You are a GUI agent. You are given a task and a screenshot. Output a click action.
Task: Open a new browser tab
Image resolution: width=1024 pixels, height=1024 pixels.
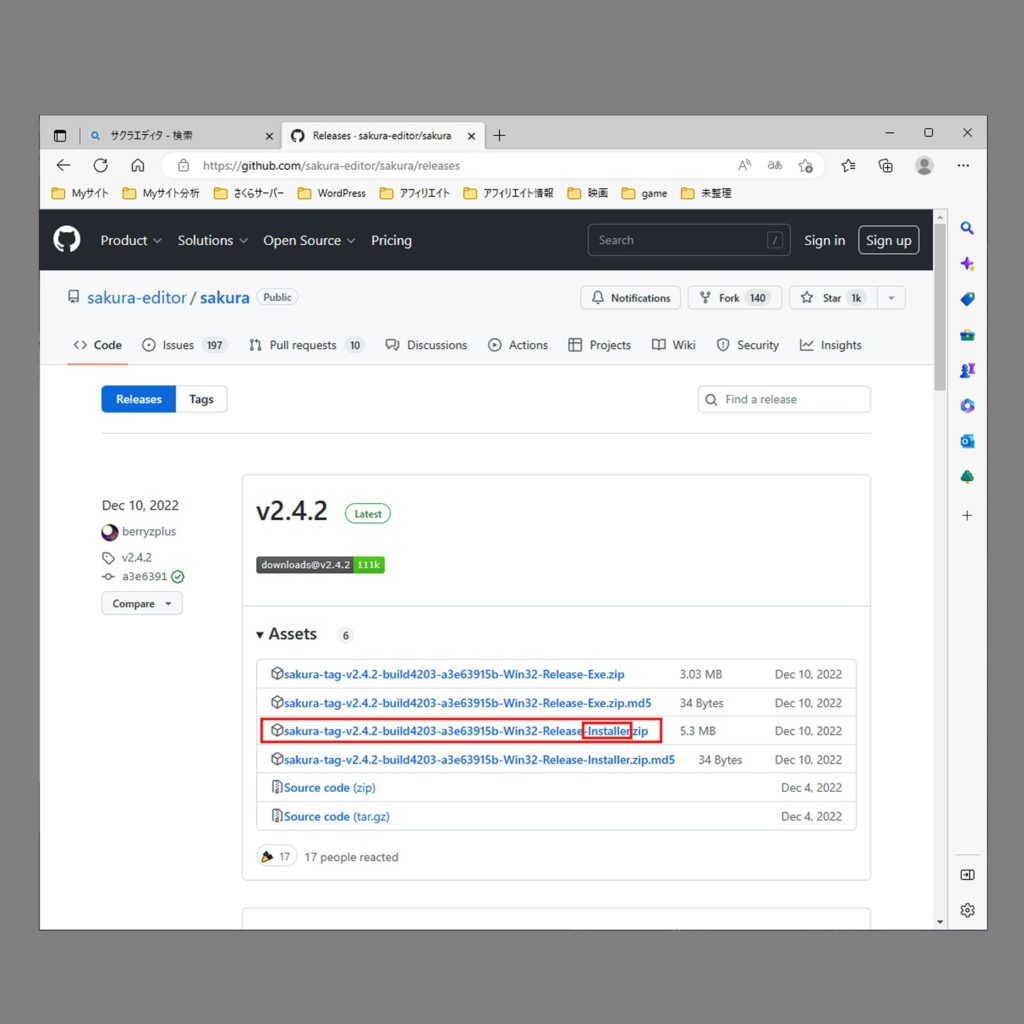(x=500, y=135)
